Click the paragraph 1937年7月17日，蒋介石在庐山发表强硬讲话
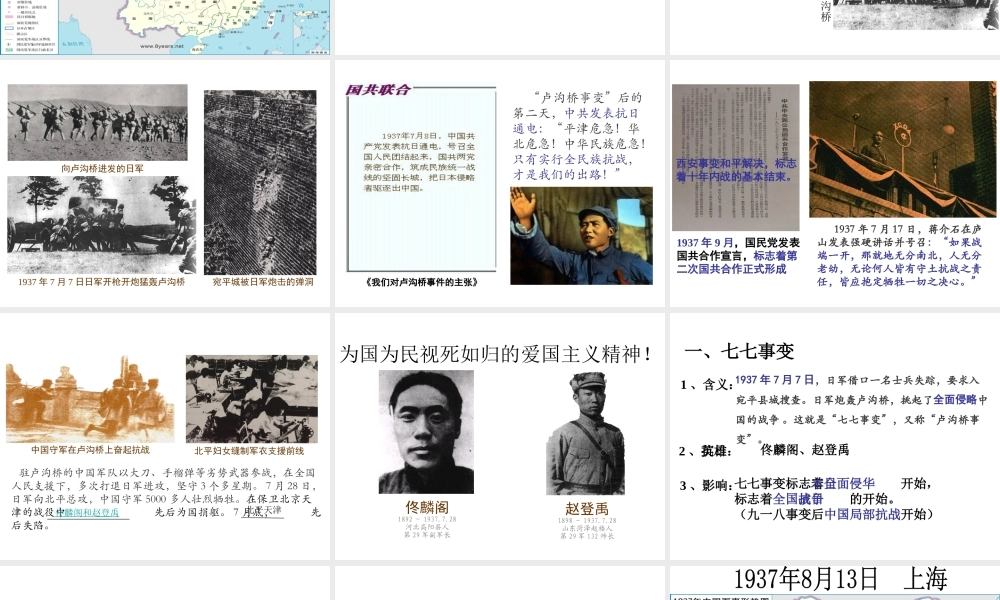Image resolution: width=1000 pixels, height=600 pixels. coord(899,255)
